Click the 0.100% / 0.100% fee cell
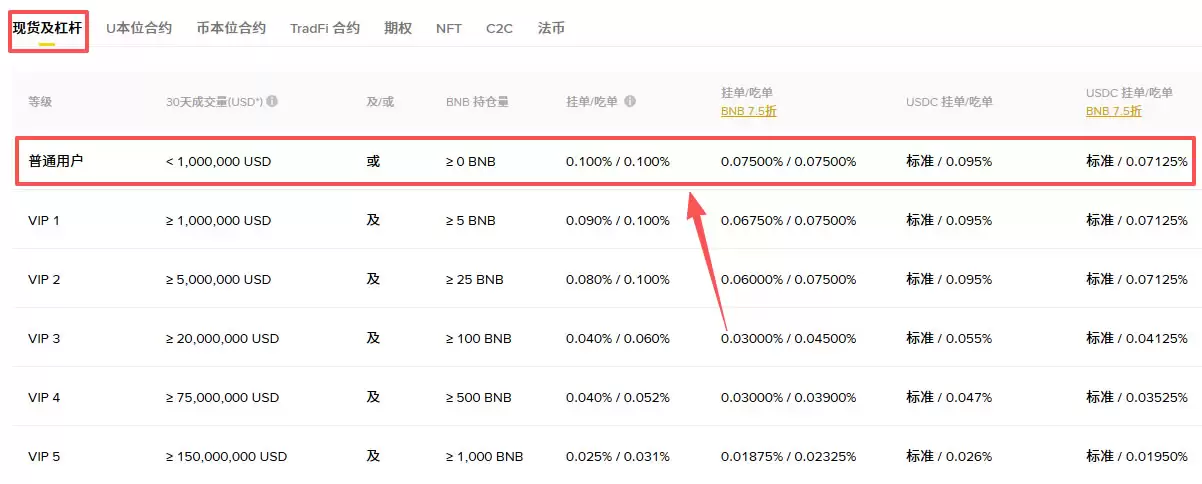This screenshot has height=484, width=1202. (618, 161)
